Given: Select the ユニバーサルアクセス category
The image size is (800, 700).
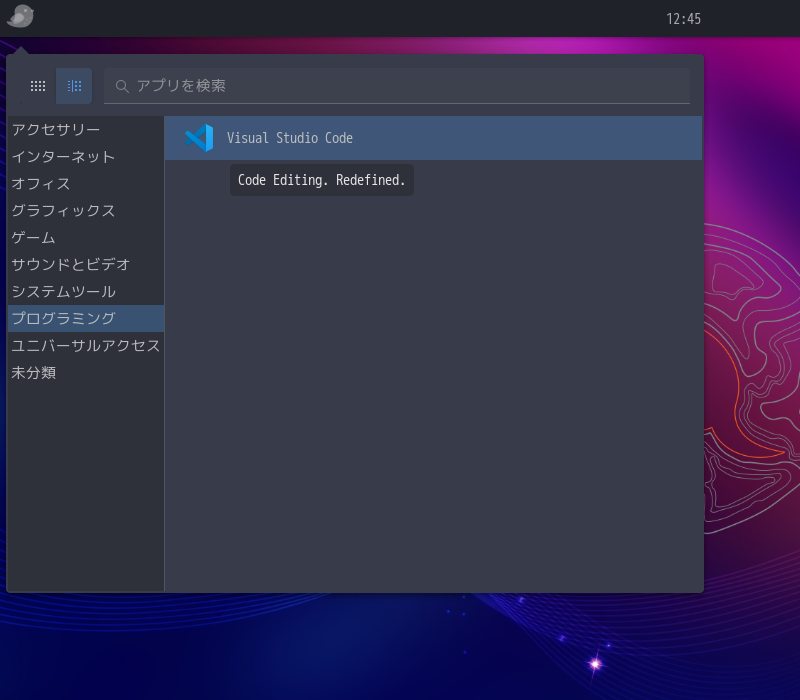Looking at the screenshot, I should [x=86, y=345].
